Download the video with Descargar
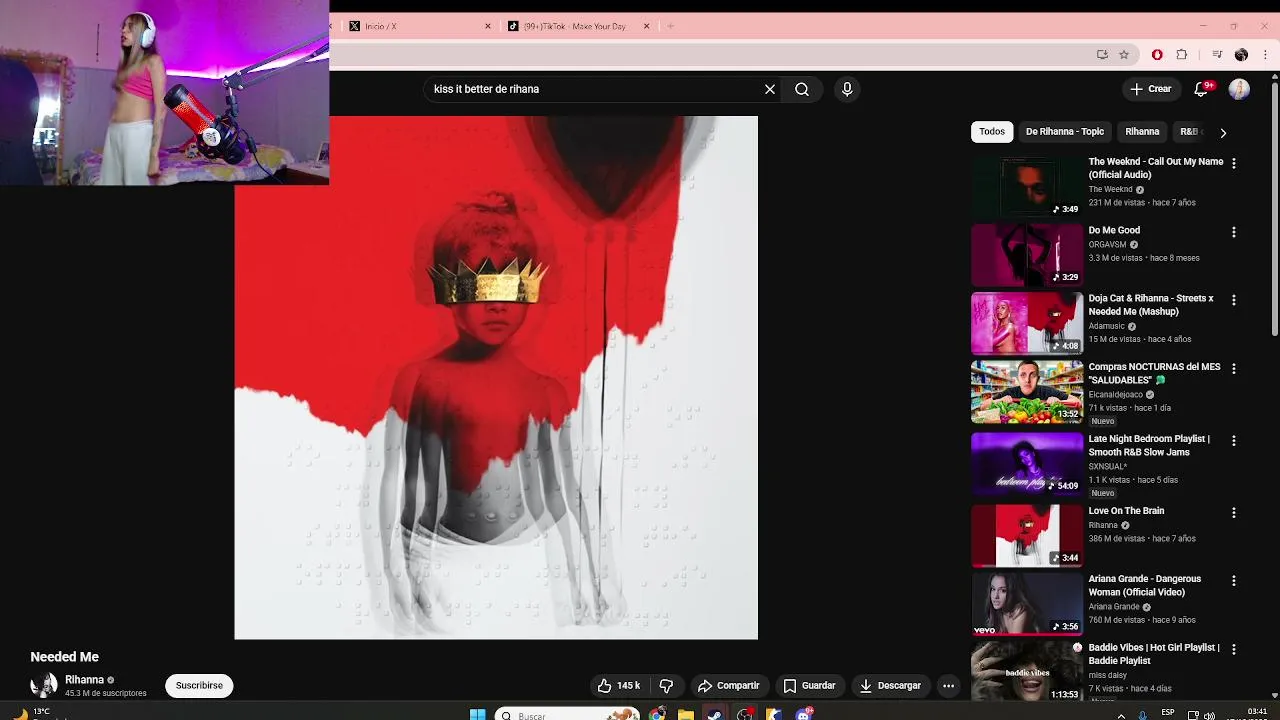1280x720 pixels. tap(890, 685)
